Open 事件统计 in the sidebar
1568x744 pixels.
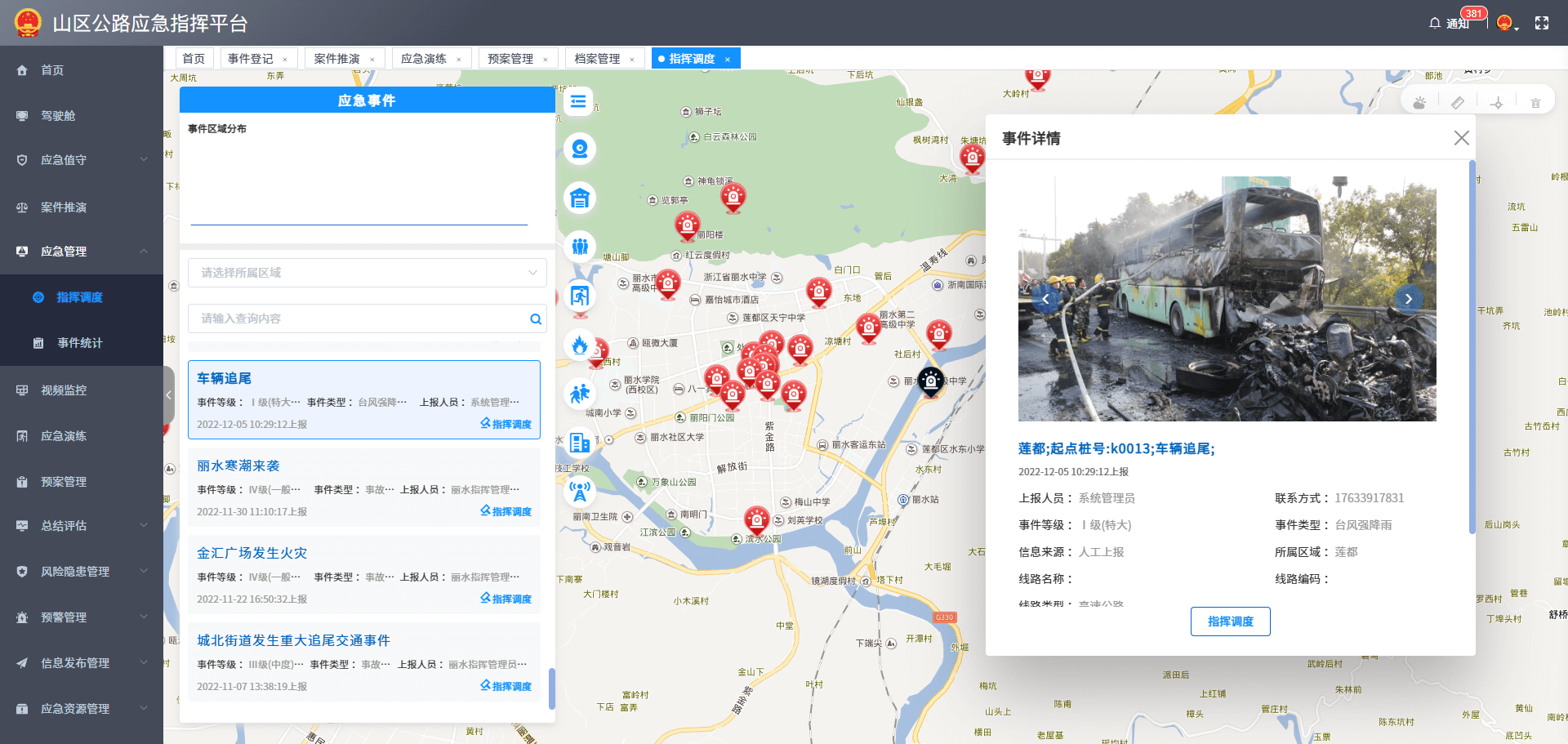(80, 343)
